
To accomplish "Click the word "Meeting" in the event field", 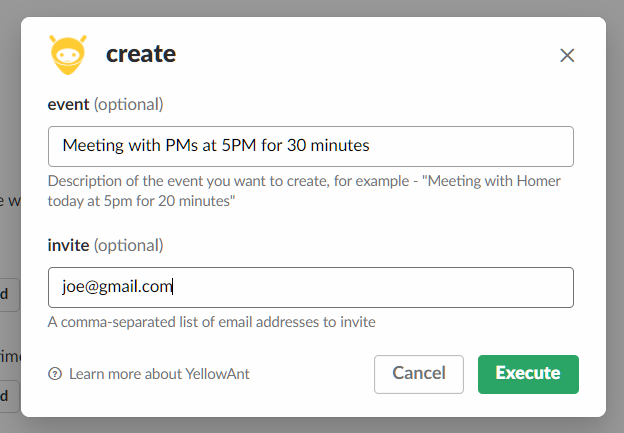I will (x=92, y=146).
